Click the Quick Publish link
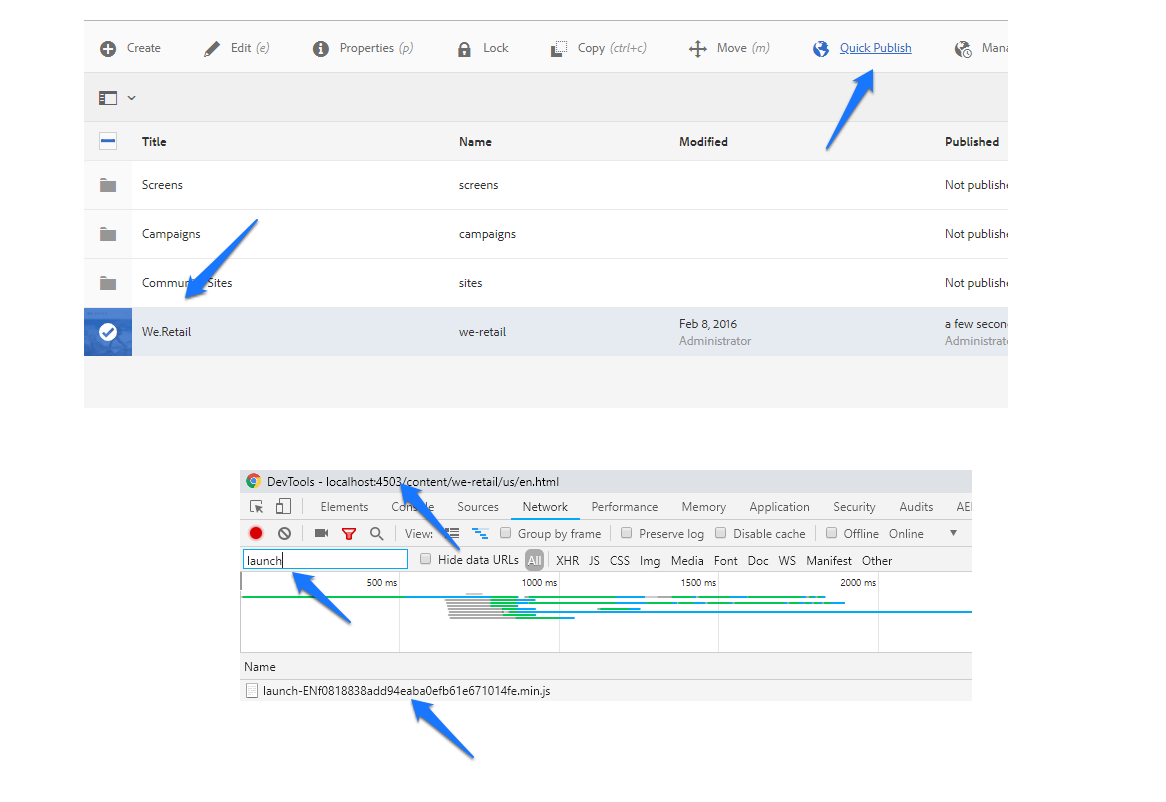The height and width of the screenshot is (802, 1166). [x=875, y=47]
